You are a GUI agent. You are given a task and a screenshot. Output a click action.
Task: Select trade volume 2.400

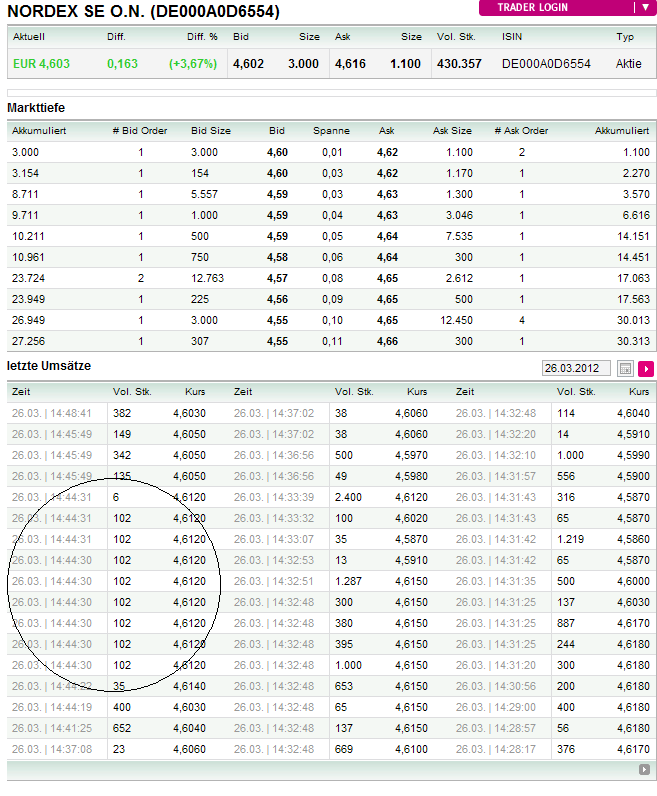(348, 498)
